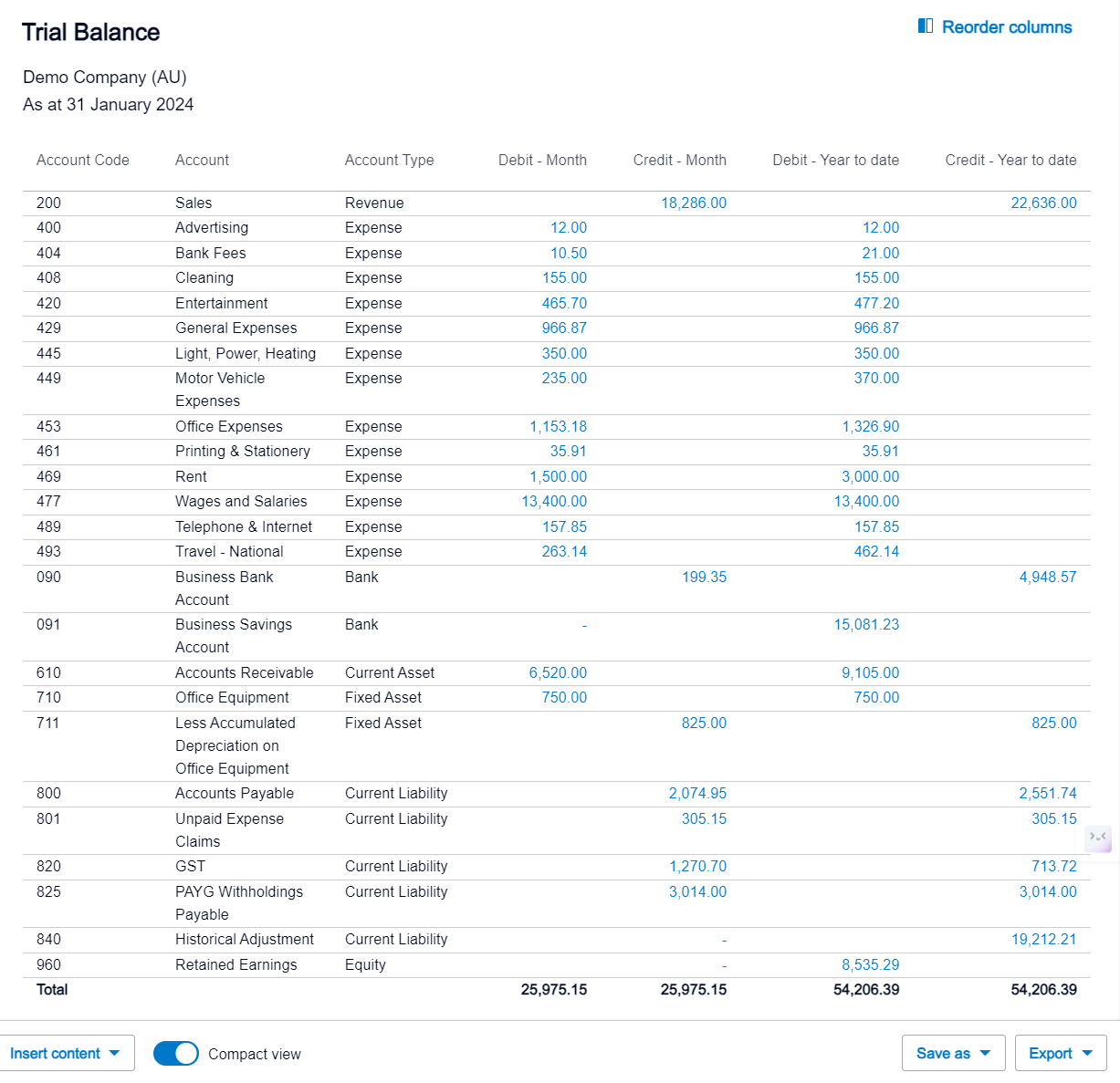Image resolution: width=1120 pixels, height=1083 pixels.
Task: Click Accounts Payable year-to-date credit 2,551.74
Action: click(x=1047, y=794)
